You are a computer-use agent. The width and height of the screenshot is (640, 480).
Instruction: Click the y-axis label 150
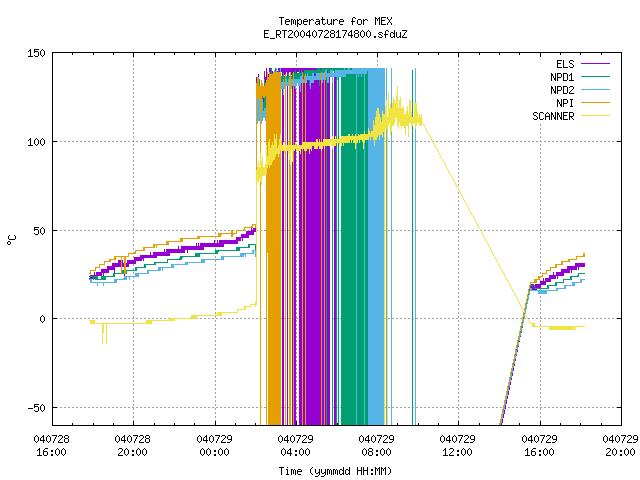[x=36, y=53]
